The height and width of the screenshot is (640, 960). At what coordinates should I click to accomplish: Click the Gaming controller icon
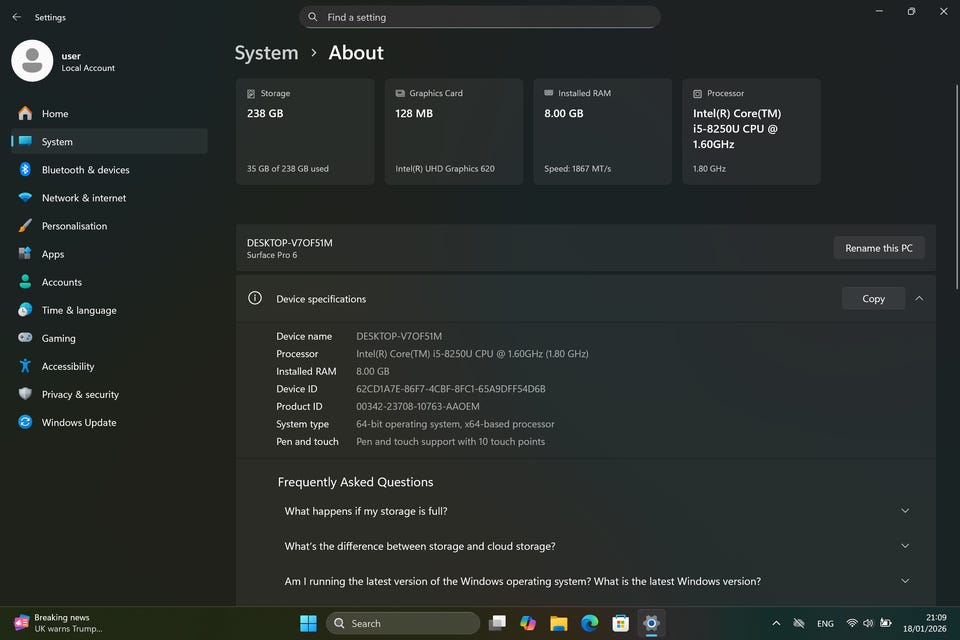[25, 337]
